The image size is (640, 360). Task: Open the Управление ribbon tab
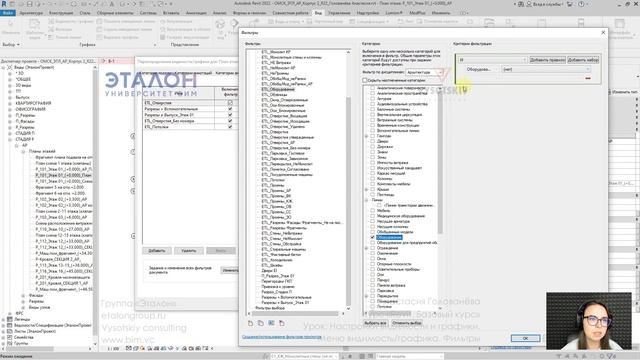click(x=339, y=13)
